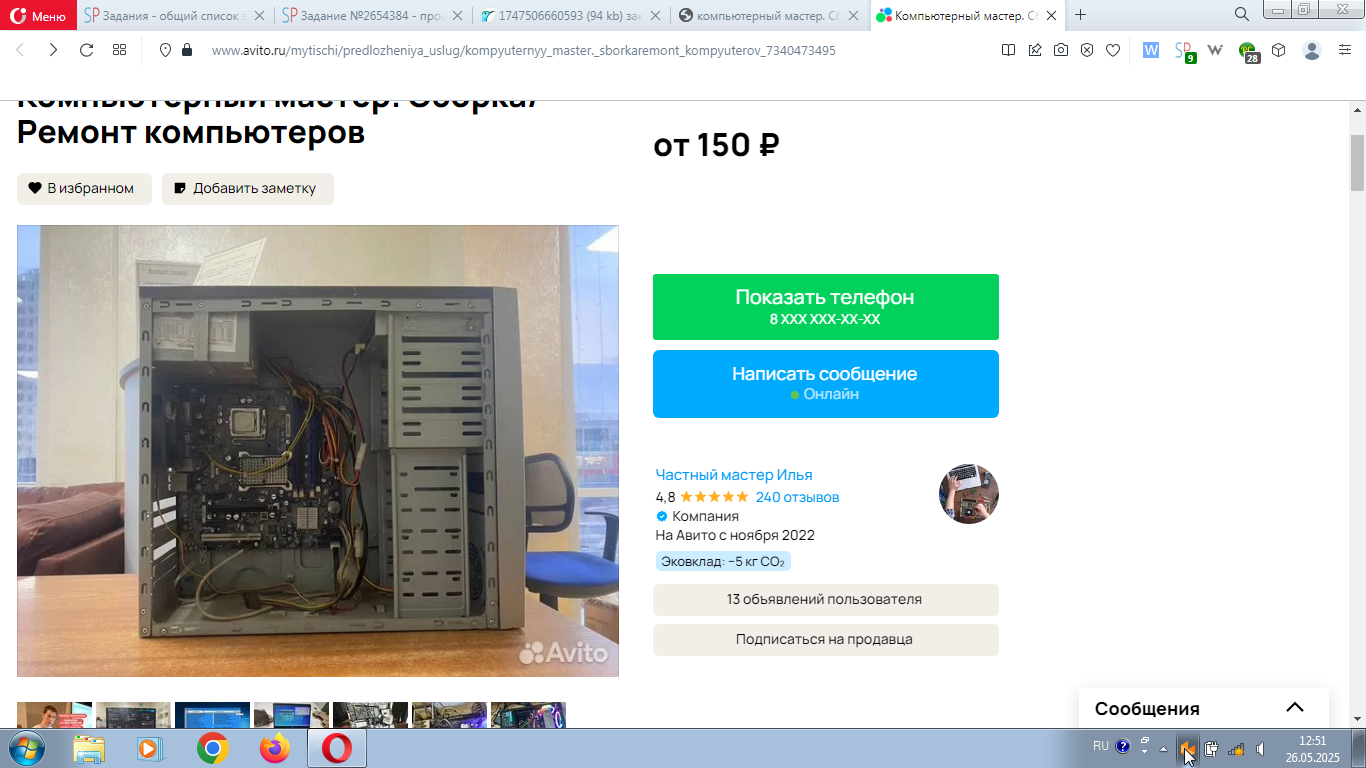The height and width of the screenshot is (768, 1366).
Task: Click the Показать телефон button
Action: point(826,307)
